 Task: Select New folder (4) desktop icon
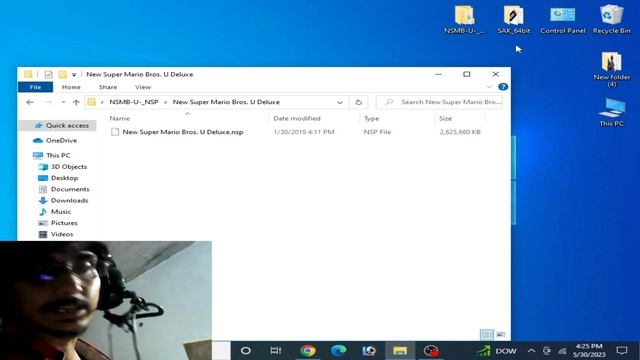611,69
